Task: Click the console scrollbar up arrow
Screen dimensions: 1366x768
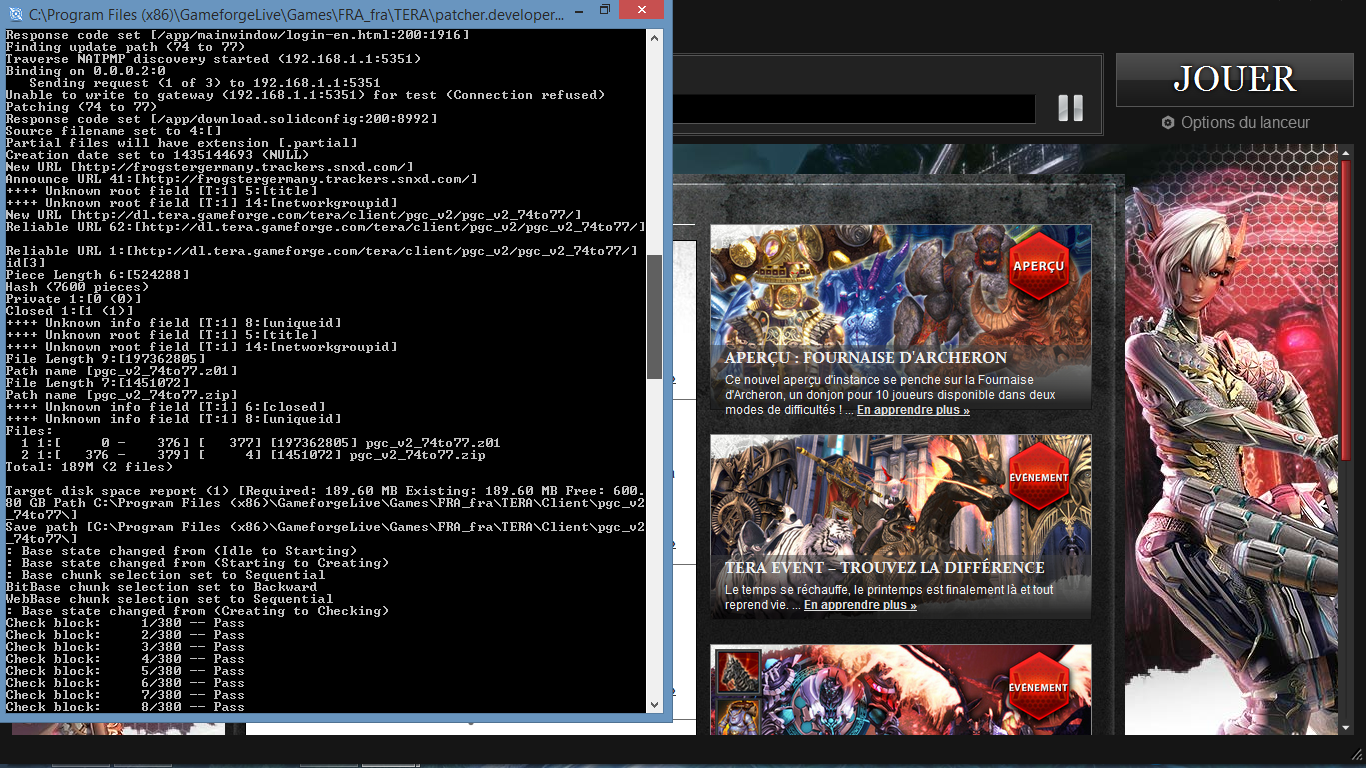Action: [x=655, y=38]
